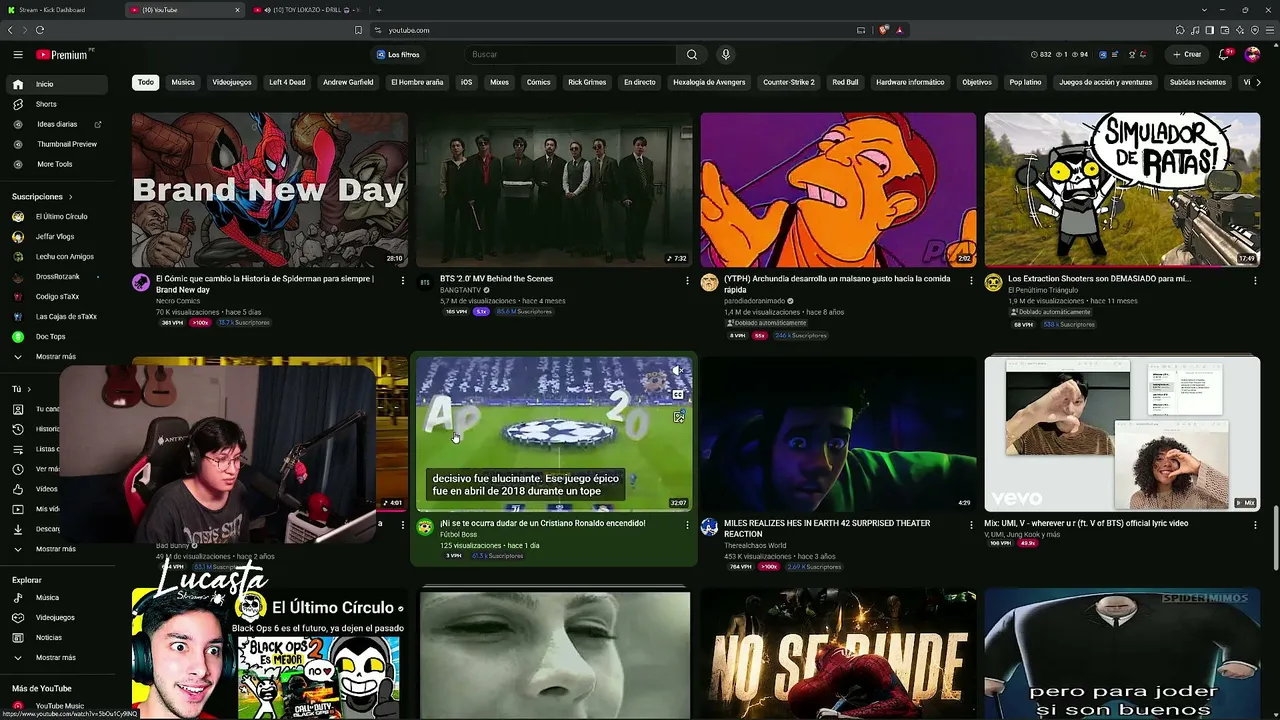Open the Brave Wallet icon

(1225, 30)
